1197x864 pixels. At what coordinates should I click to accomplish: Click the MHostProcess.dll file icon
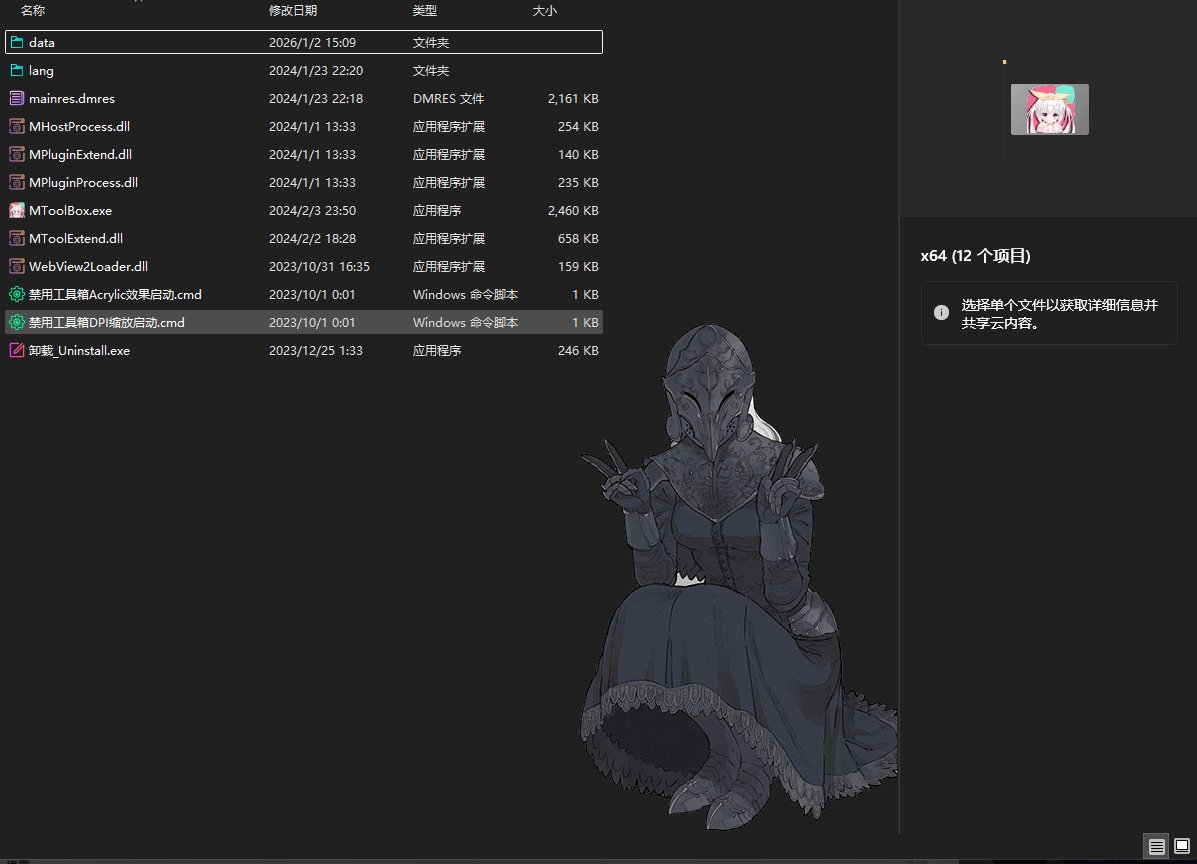tap(17, 127)
